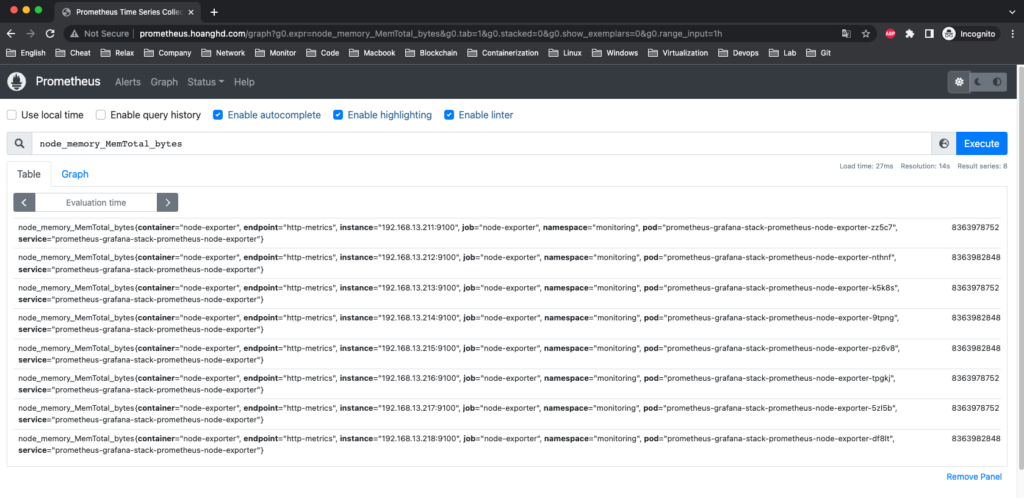Enable query history checkbox

coord(101,115)
